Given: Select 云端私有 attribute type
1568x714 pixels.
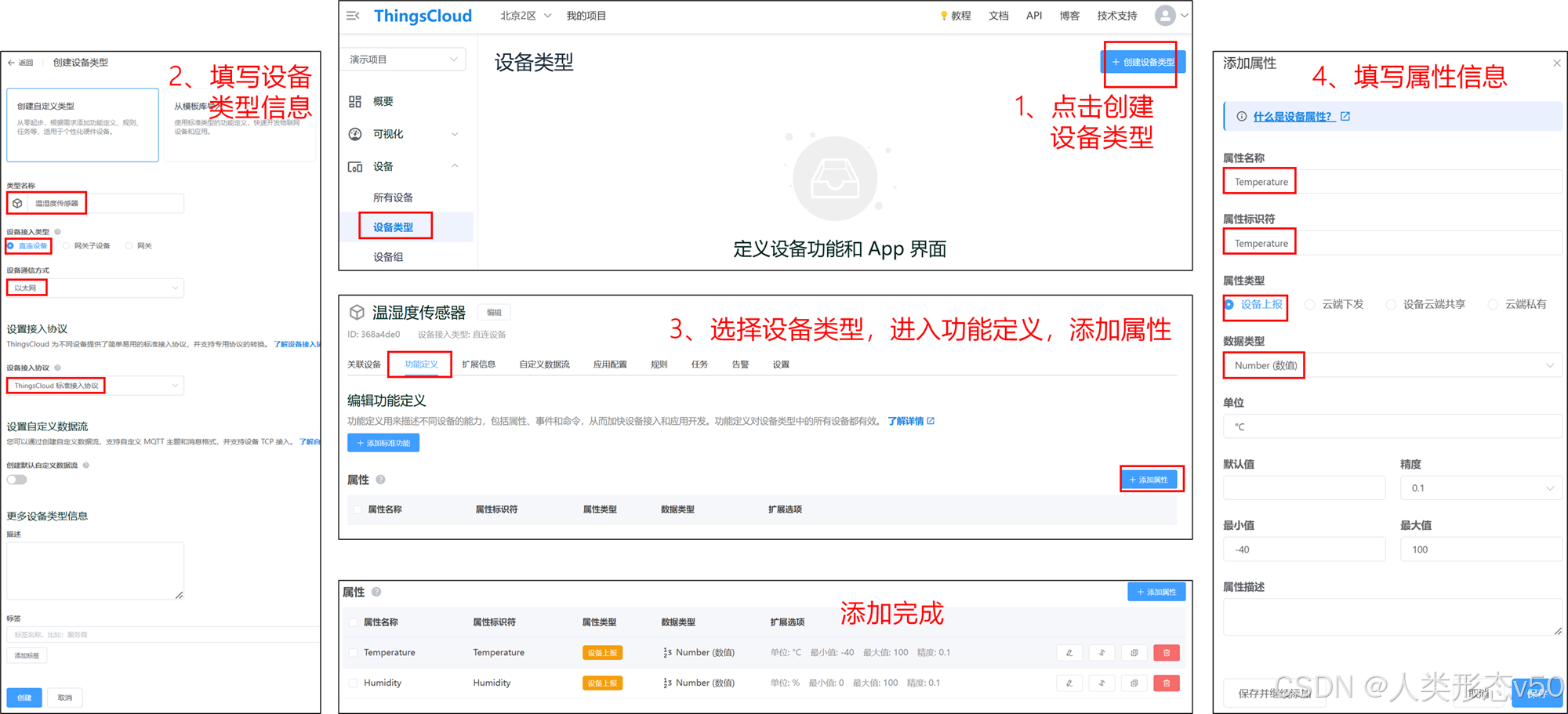Looking at the screenshot, I should (x=1493, y=305).
